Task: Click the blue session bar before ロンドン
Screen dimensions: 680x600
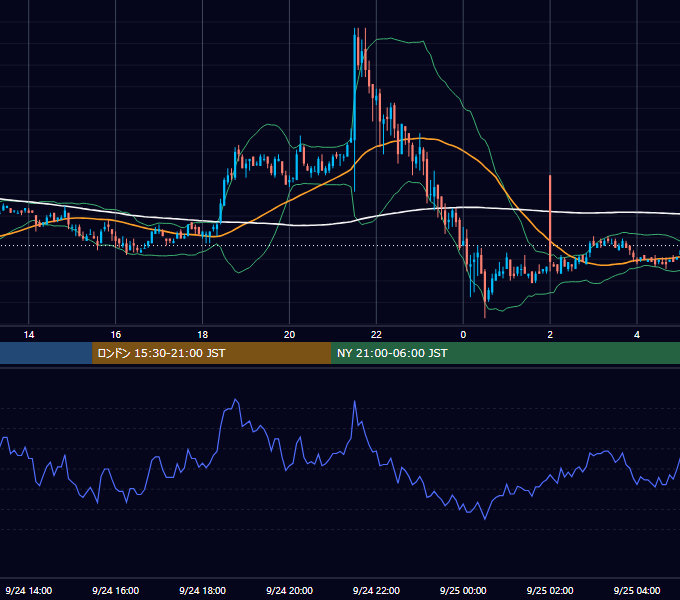Action: (46, 353)
